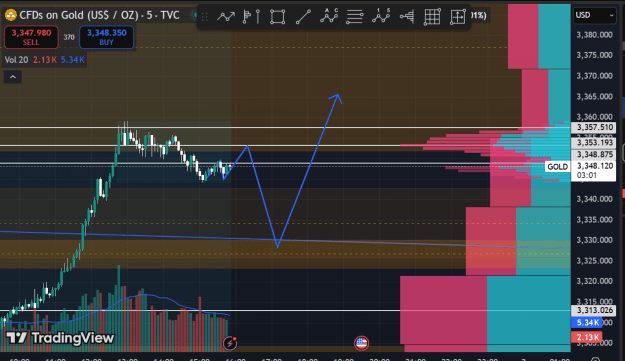Open the lightning bolt event marker

pyautogui.click(x=230, y=343)
